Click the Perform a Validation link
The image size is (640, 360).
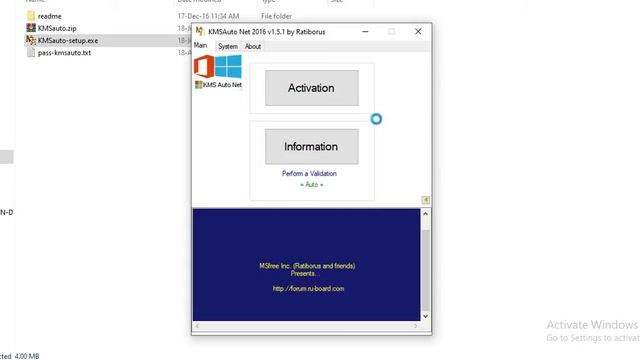click(x=309, y=173)
